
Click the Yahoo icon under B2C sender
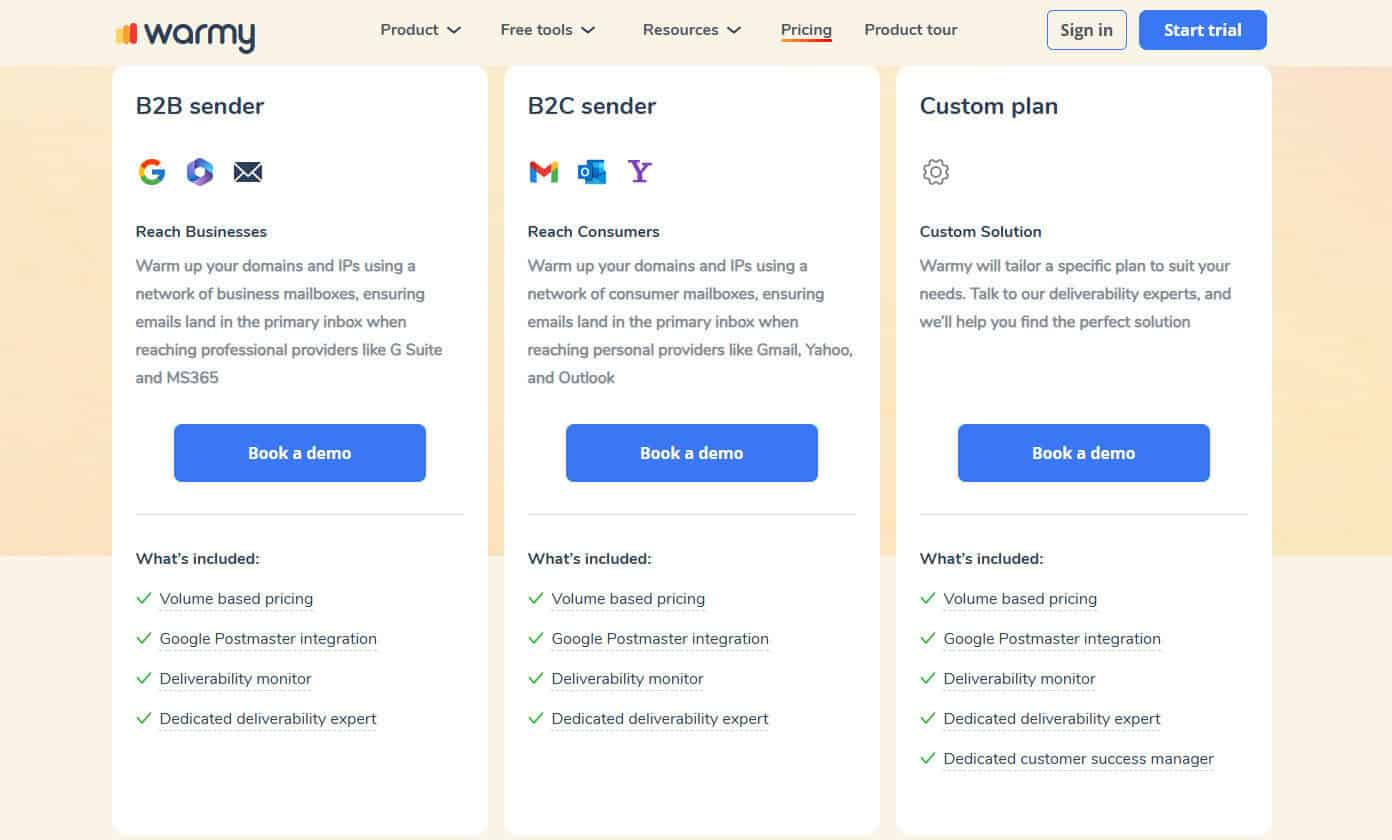pos(640,172)
